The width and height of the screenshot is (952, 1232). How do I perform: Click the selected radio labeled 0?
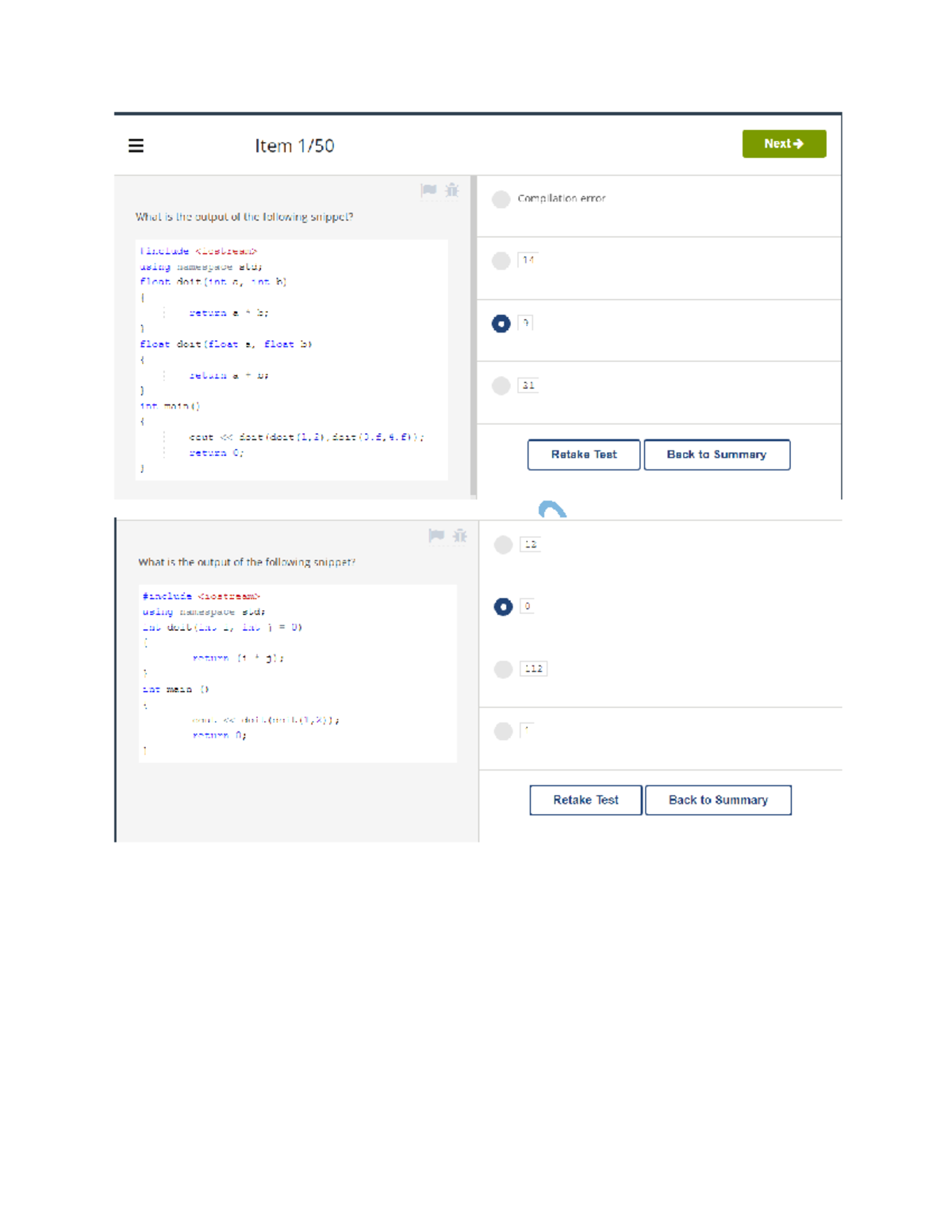point(504,607)
